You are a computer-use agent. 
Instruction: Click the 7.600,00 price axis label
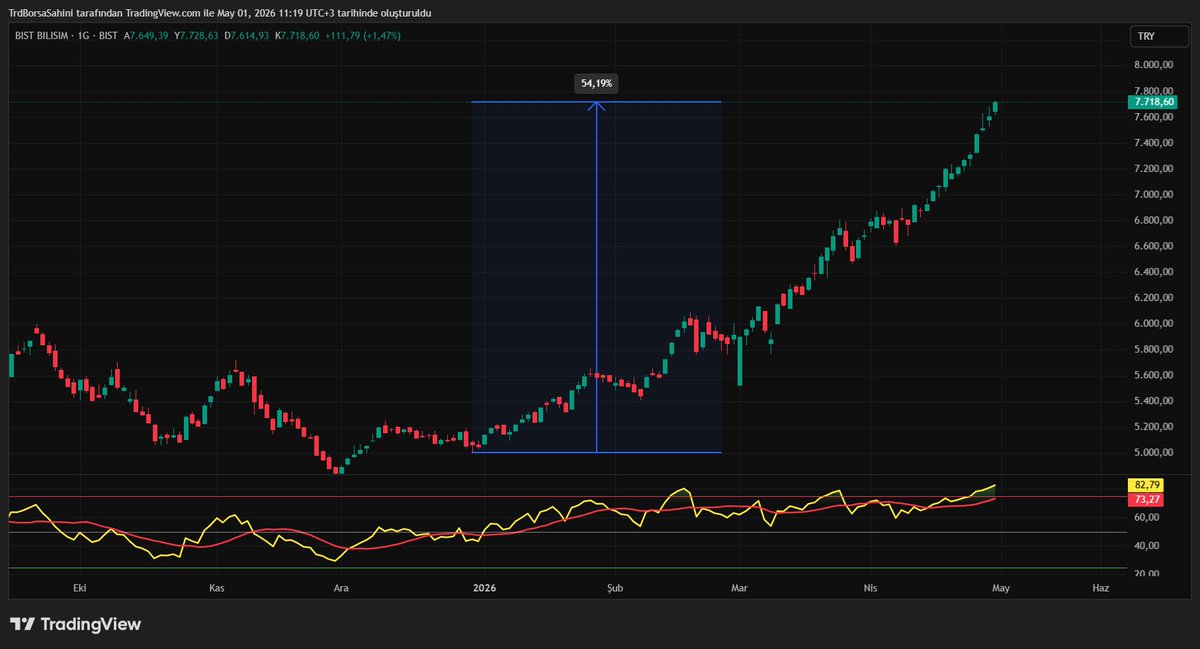1154,117
